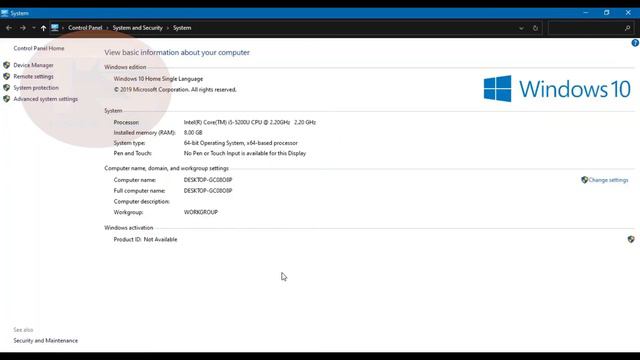Image resolution: width=640 pixels, height=360 pixels.
Task: Open the recent locations dropdown arrow
Action: click(x=34, y=28)
